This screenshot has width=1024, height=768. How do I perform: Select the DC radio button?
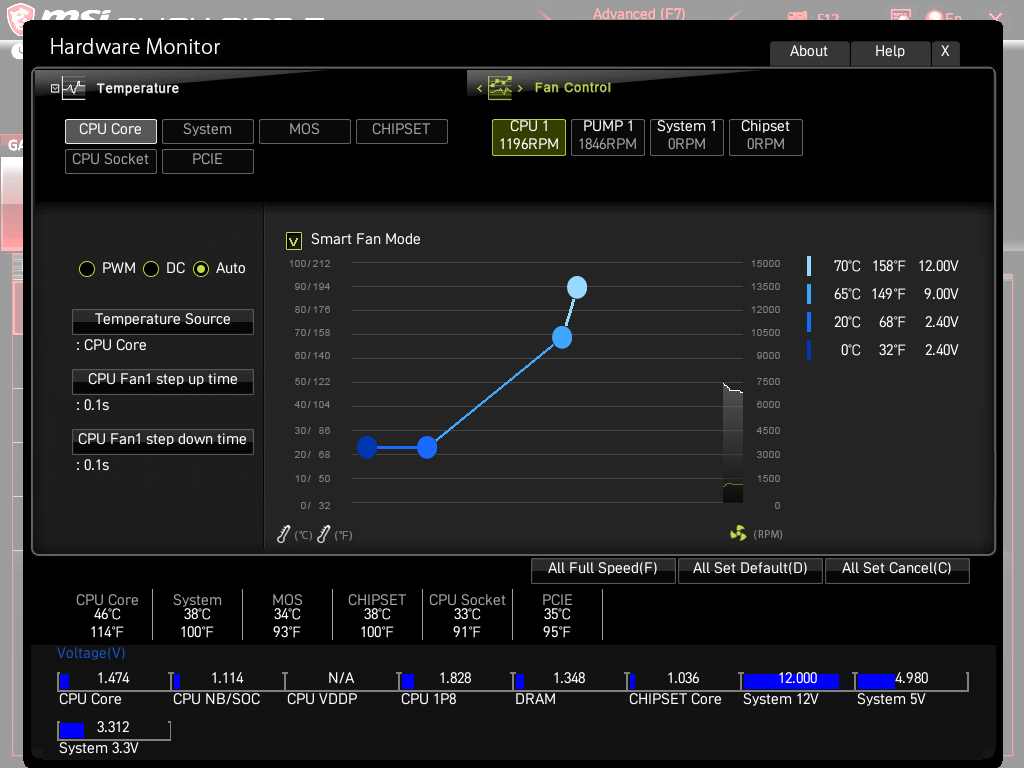(151, 269)
